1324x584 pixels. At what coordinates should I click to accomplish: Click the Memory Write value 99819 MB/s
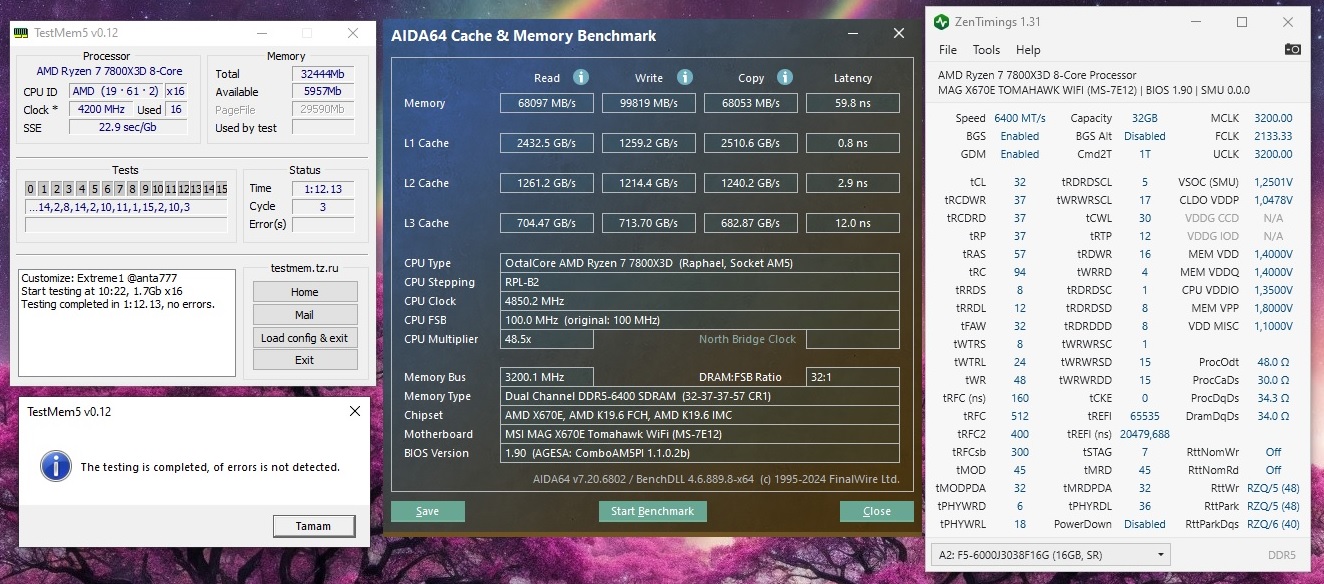tap(649, 103)
